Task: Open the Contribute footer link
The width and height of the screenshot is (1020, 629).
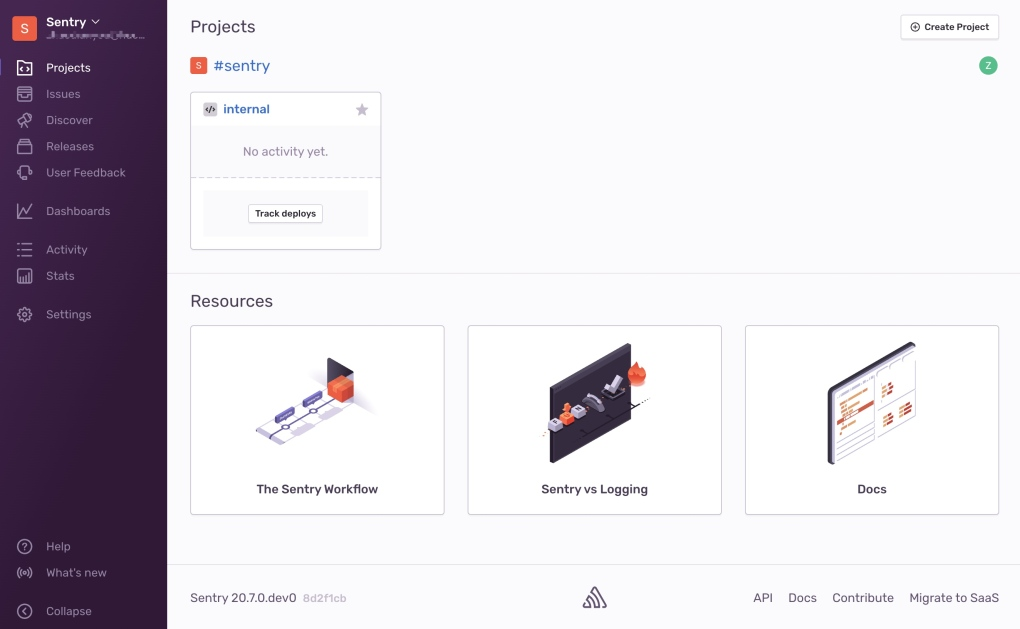Action: click(x=863, y=598)
